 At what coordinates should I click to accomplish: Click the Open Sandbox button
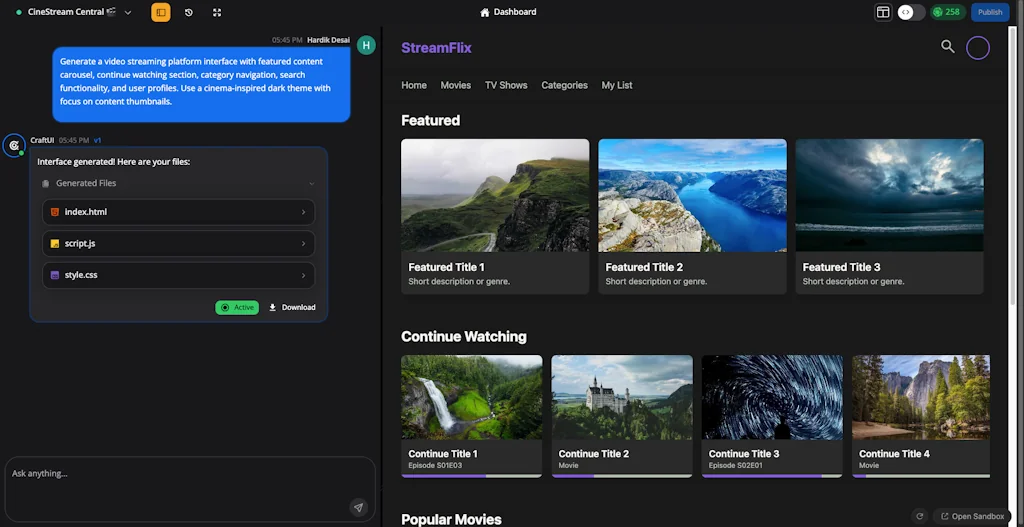pyautogui.click(x=971, y=516)
